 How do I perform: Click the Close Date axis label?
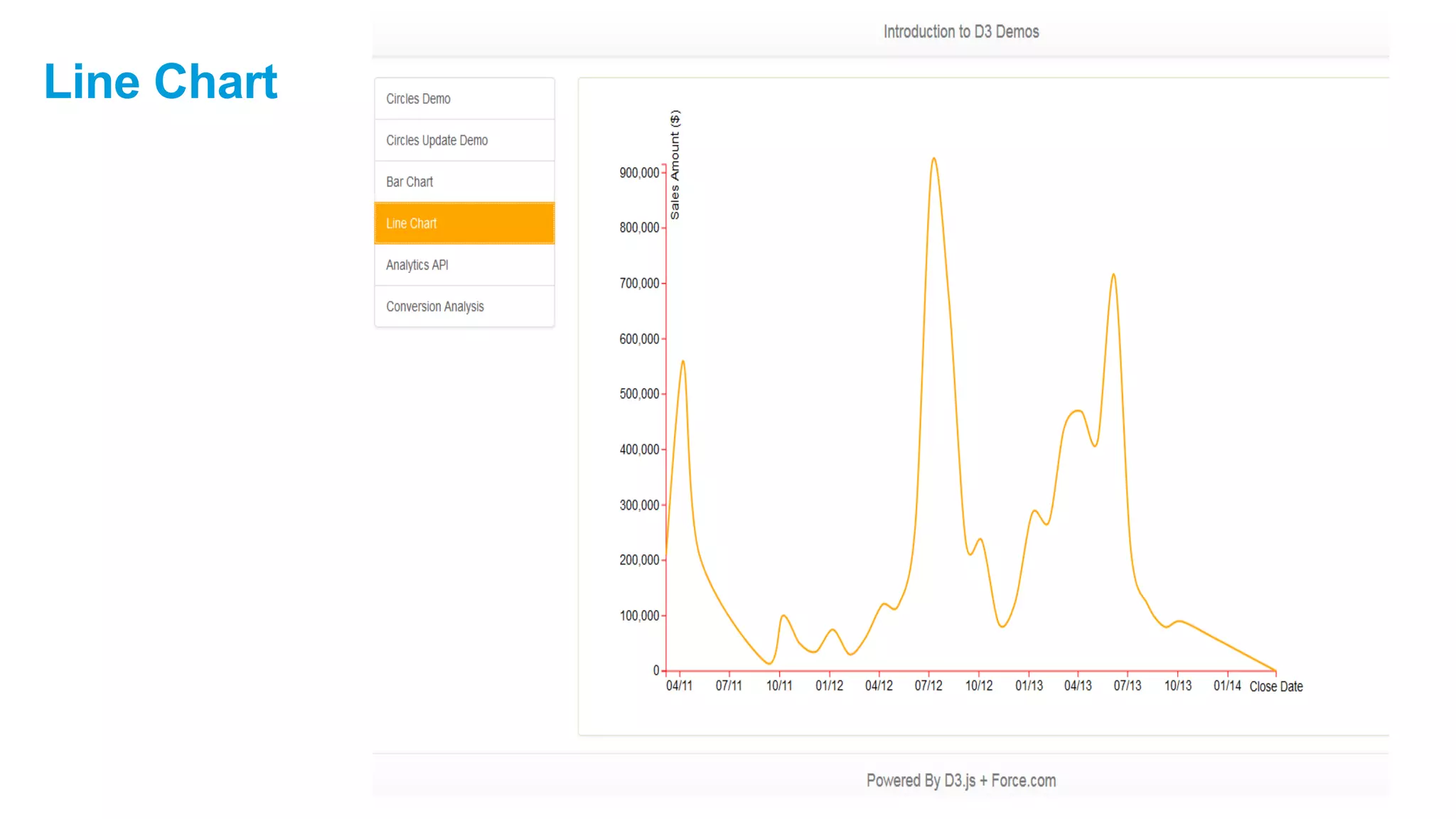1275,687
